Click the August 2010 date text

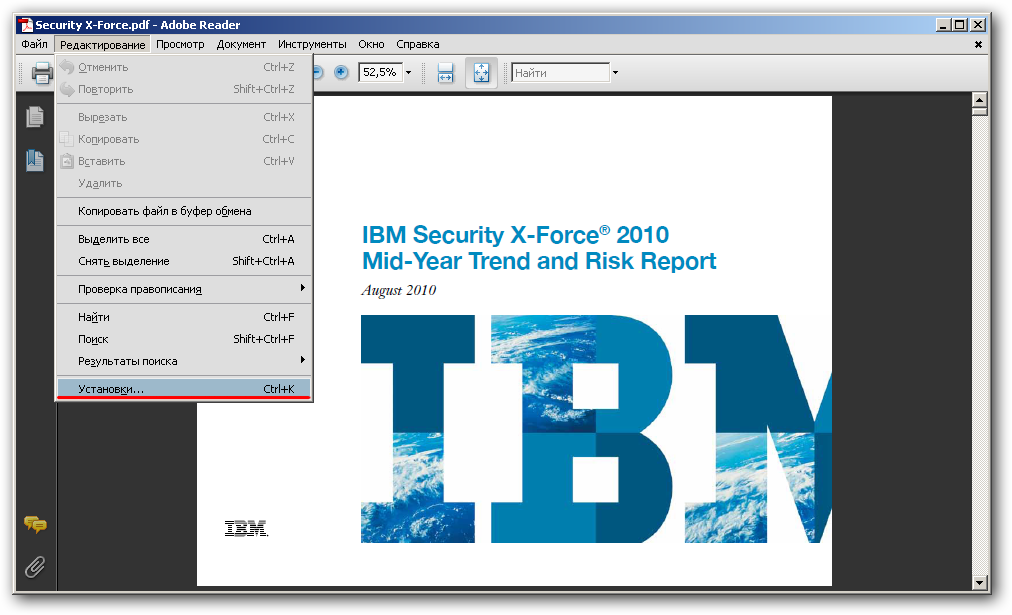click(x=399, y=290)
